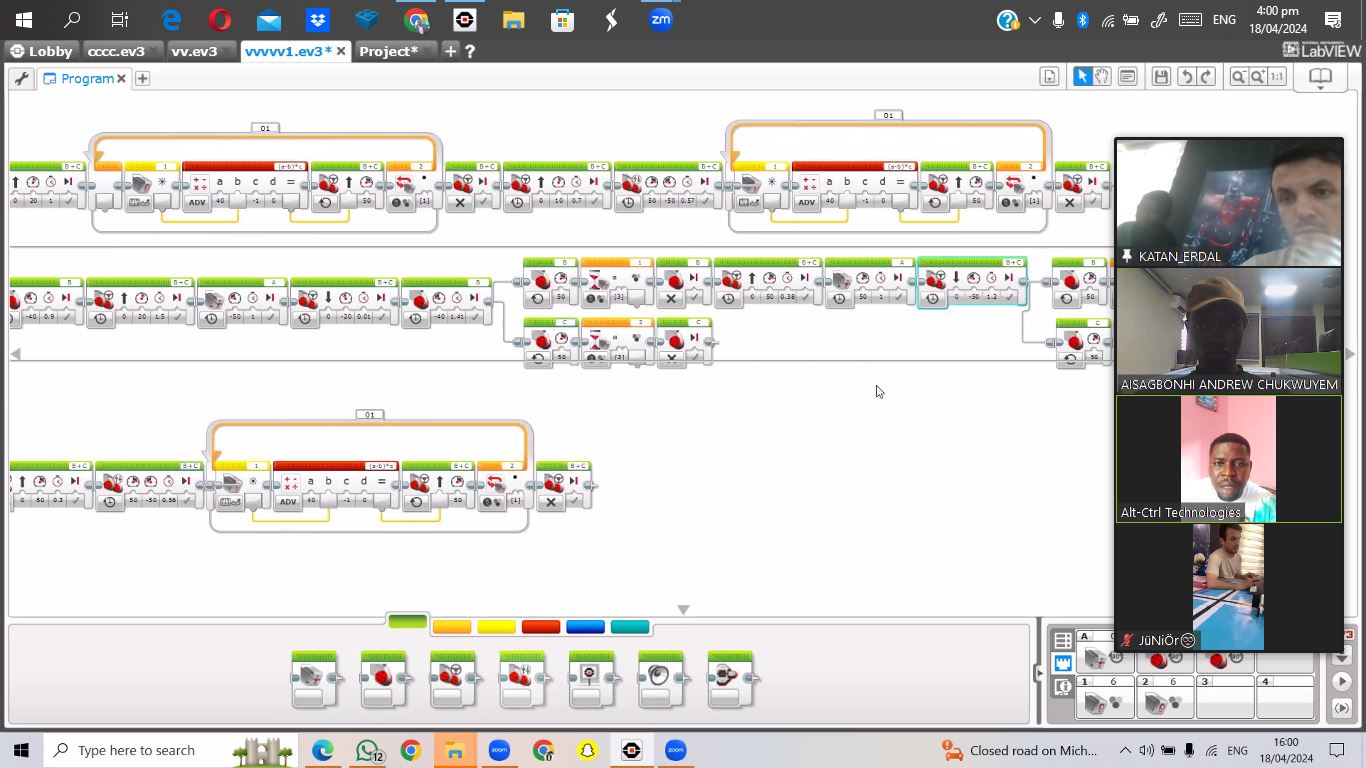This screenshot has width=1366, height=768.
Task: Zoom in the programming canvas
Action: (x=1257, y=77)
